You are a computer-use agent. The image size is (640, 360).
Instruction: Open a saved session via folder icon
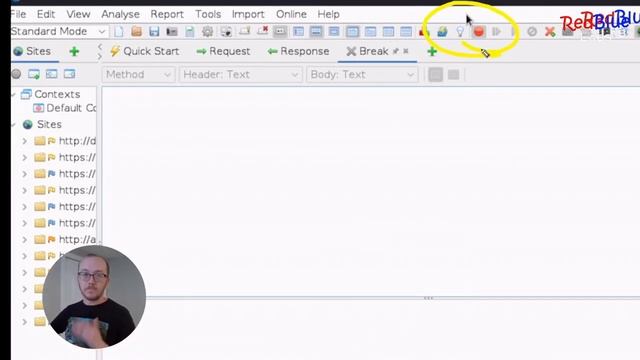coord(136,31)
